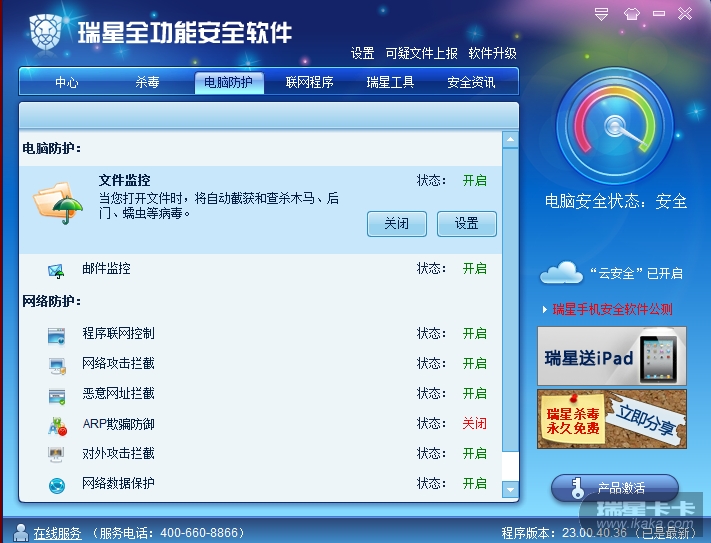Click the key icon on 产品激活

577,488
